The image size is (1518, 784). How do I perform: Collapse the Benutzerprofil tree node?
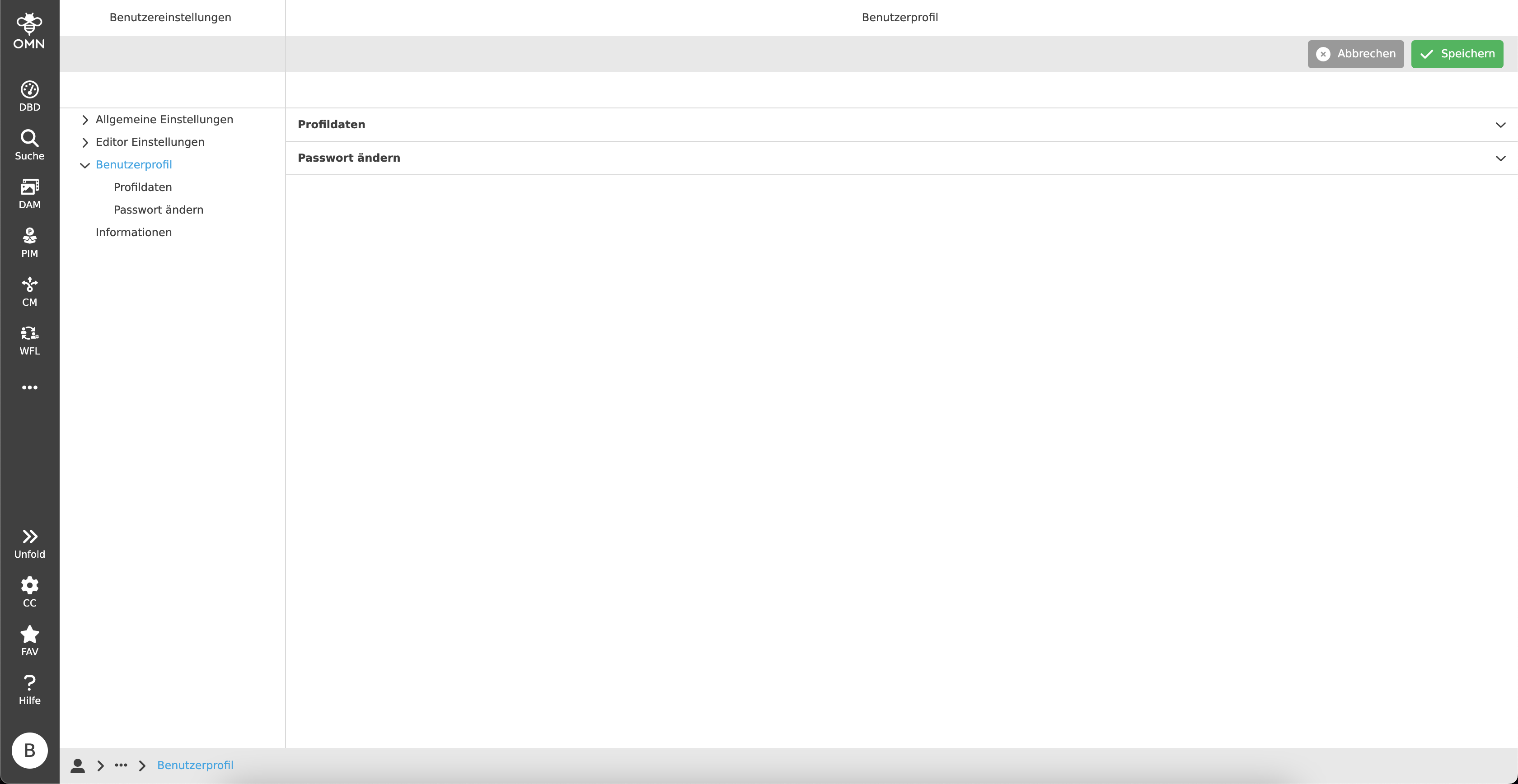(85, 166)
